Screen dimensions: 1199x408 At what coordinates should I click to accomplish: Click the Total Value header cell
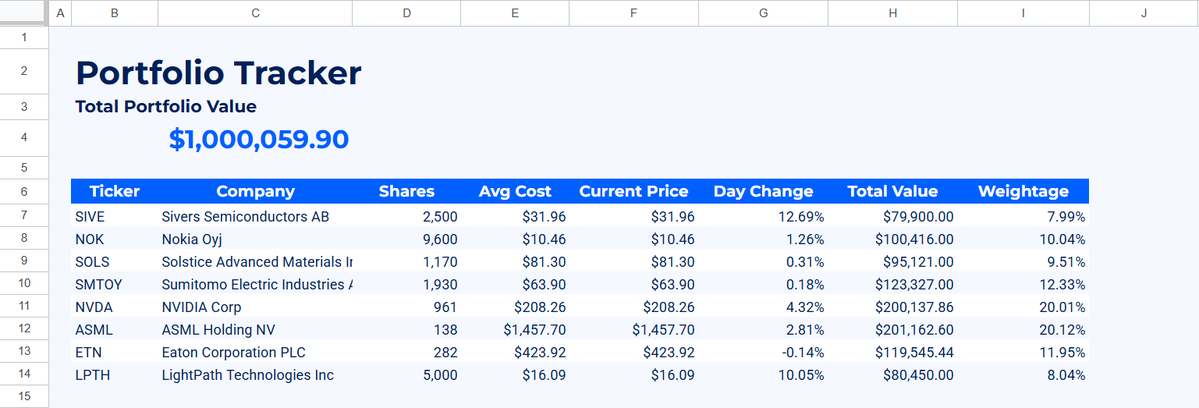pos(892,191)
